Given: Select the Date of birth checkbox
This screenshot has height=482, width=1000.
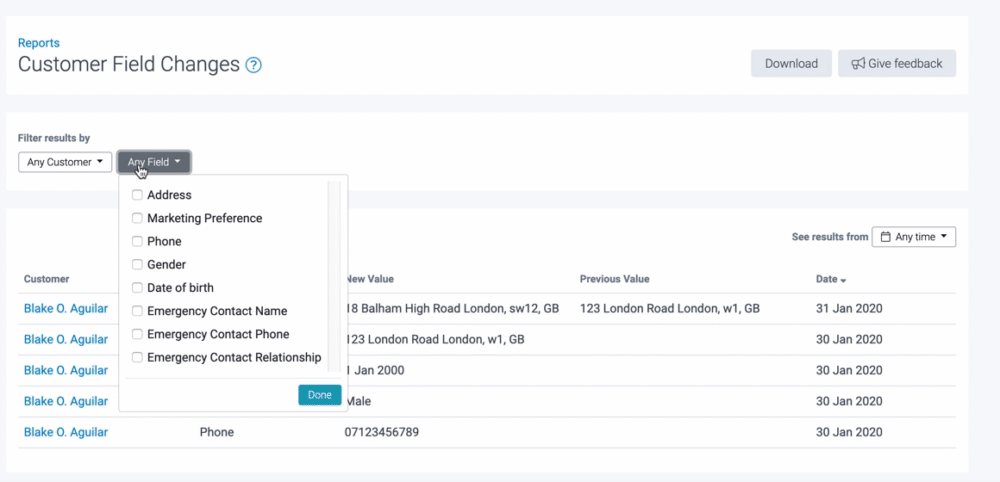Looking at the screenshot, I should 137,288.
